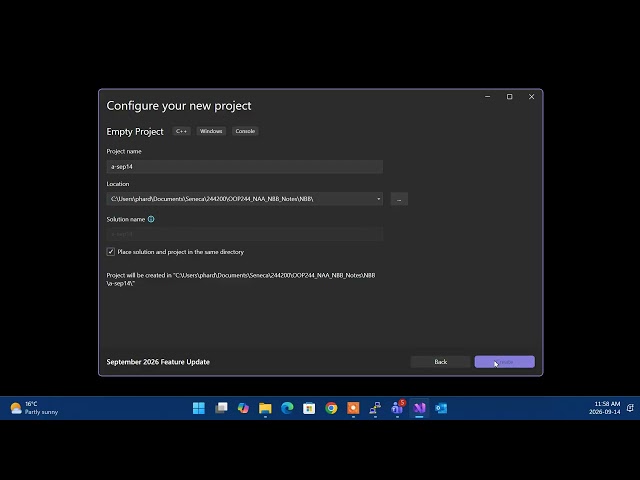The image size is (640, 480).
Task: Click into the Project name field
Action: 244,167
